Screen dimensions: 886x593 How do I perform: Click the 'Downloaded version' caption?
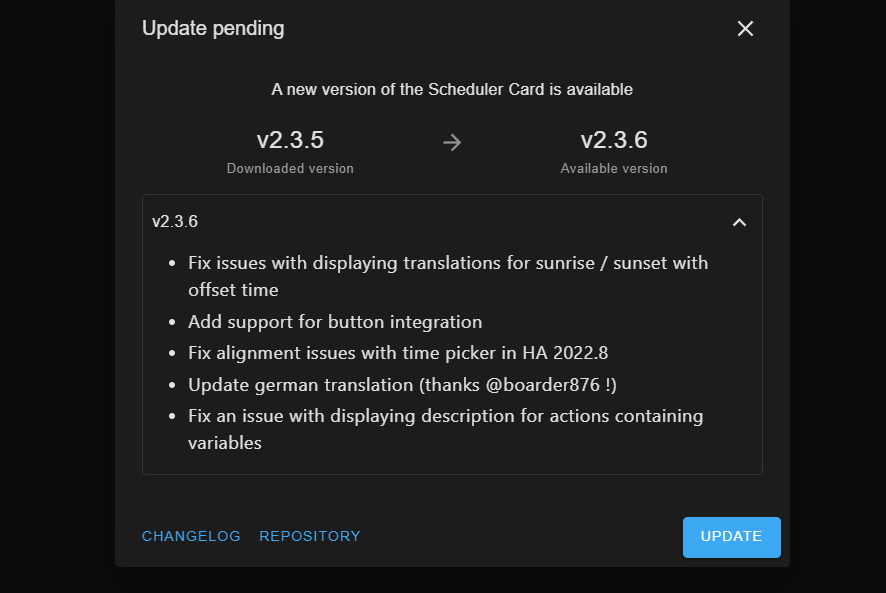290,168
